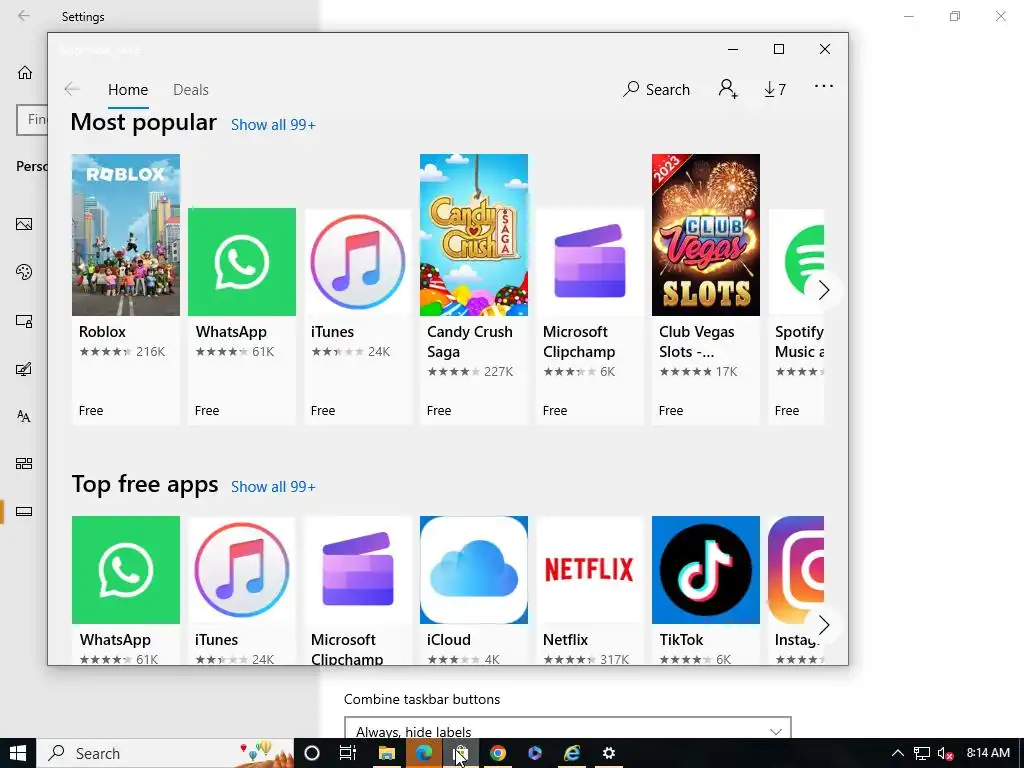This screenshot has height=768, width=1024.
Task: Select Background icon in Settings sidebar
Action: coord(24,224)
